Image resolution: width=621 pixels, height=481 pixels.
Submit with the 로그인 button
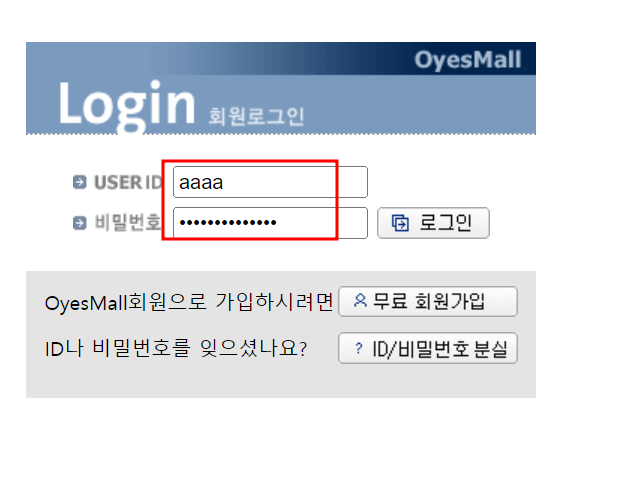[x=433, y=223]
